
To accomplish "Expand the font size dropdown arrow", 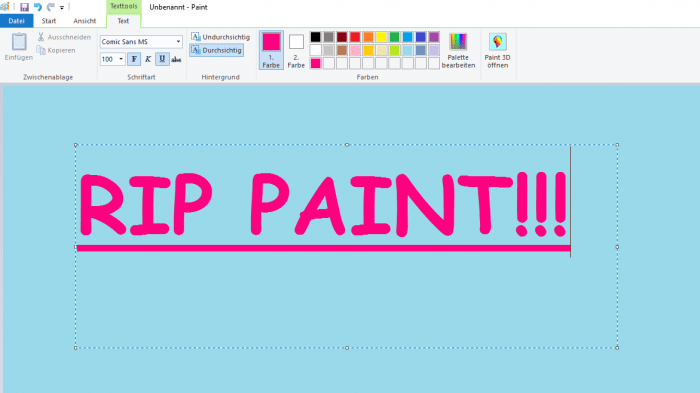I will [x=121, y=59].
